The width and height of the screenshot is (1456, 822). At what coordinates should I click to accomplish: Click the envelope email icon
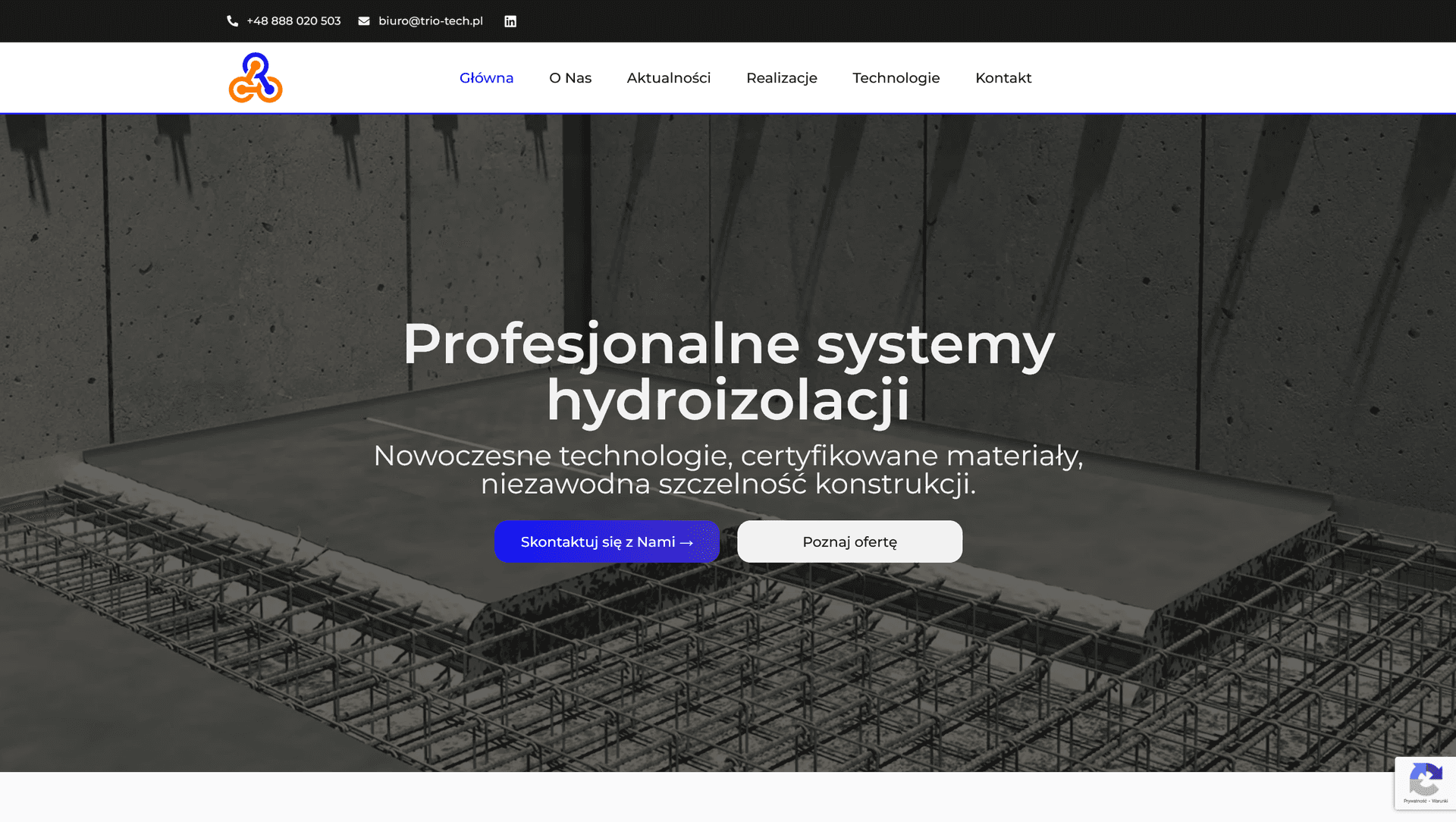[364, 21]
